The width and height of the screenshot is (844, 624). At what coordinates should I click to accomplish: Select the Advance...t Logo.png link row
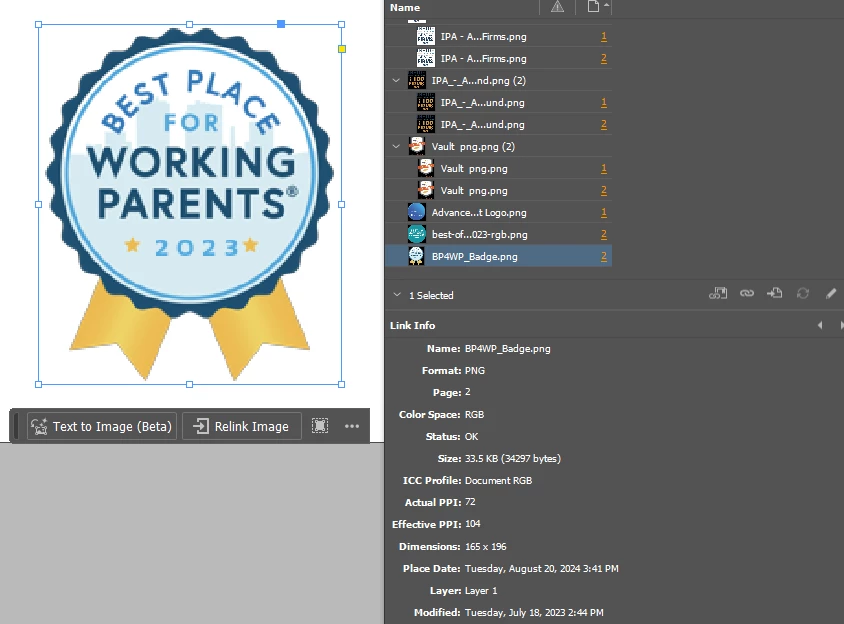(x=498, y=212)
